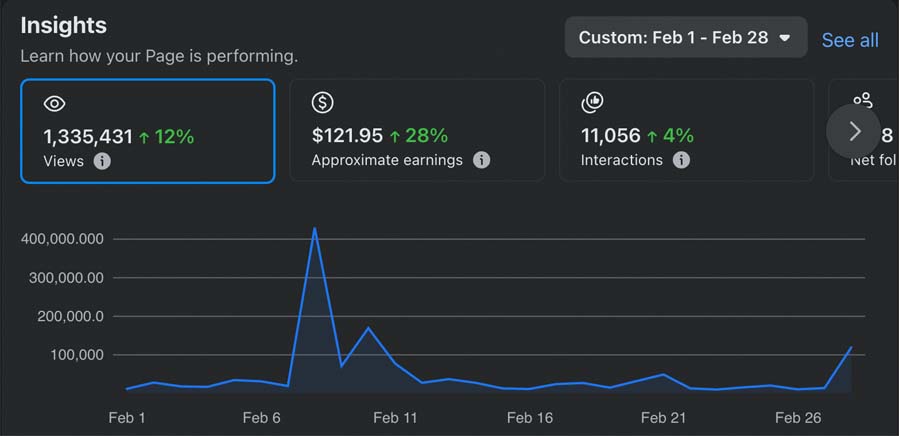This screenshot has width=899, height=436.
Task: Click the Feb 21 axis label
Action: tap(663, 418)
